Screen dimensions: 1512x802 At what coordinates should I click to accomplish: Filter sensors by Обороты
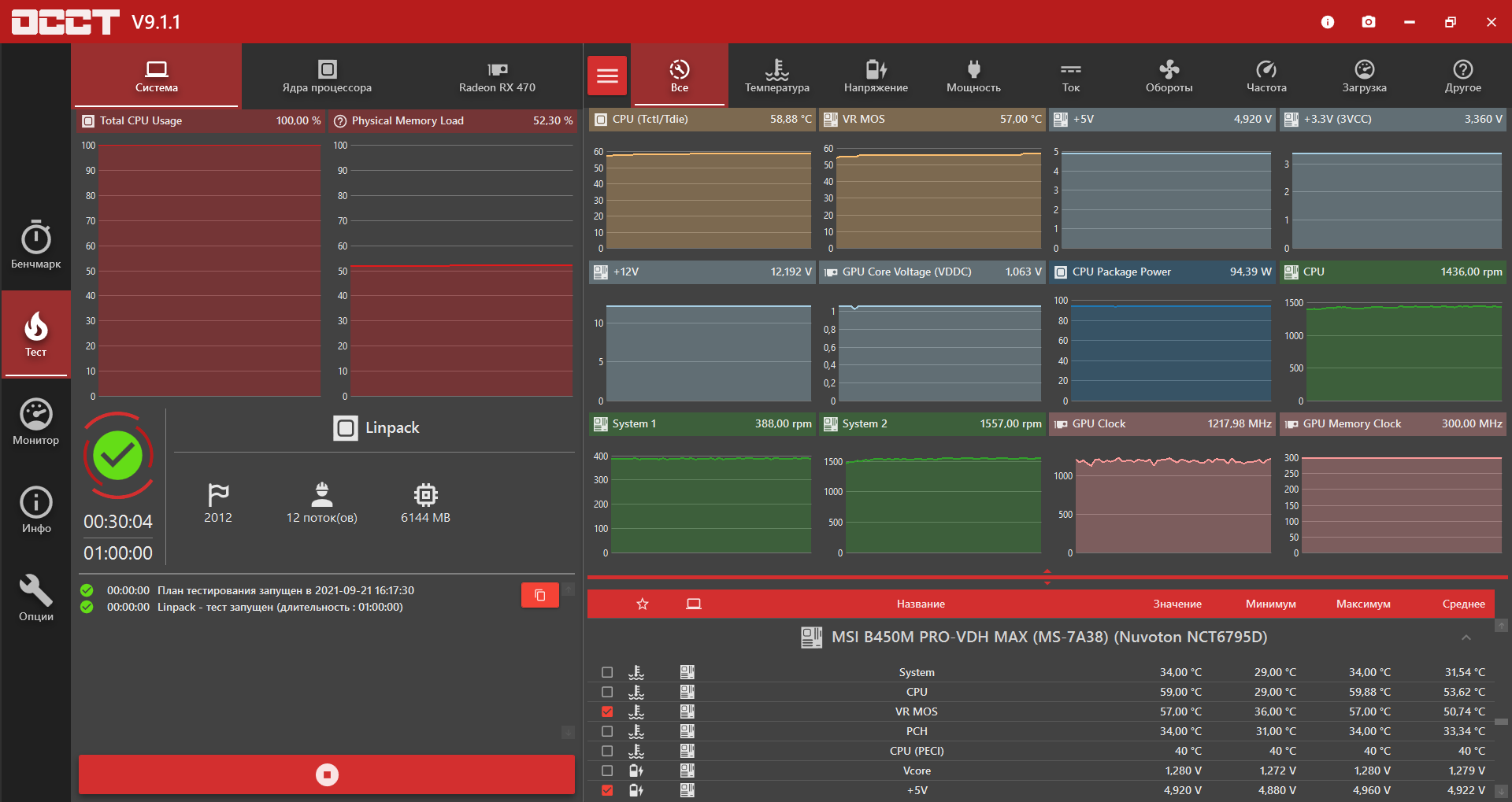pos(1169,76)
